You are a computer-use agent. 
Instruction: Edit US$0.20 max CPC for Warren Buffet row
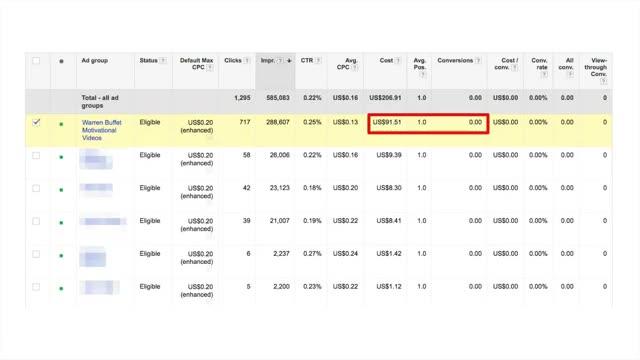coord(197,126)
